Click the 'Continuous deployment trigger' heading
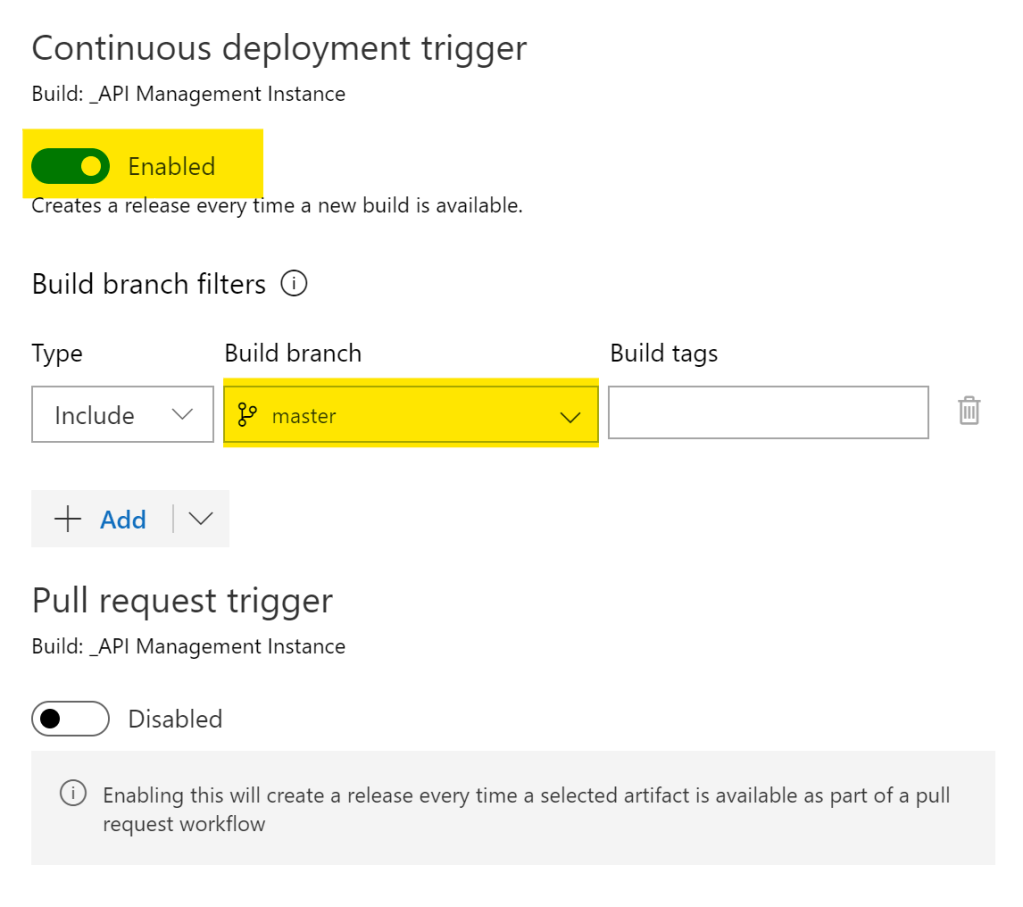Viewport: 1023px width, 907px height. 279,48
